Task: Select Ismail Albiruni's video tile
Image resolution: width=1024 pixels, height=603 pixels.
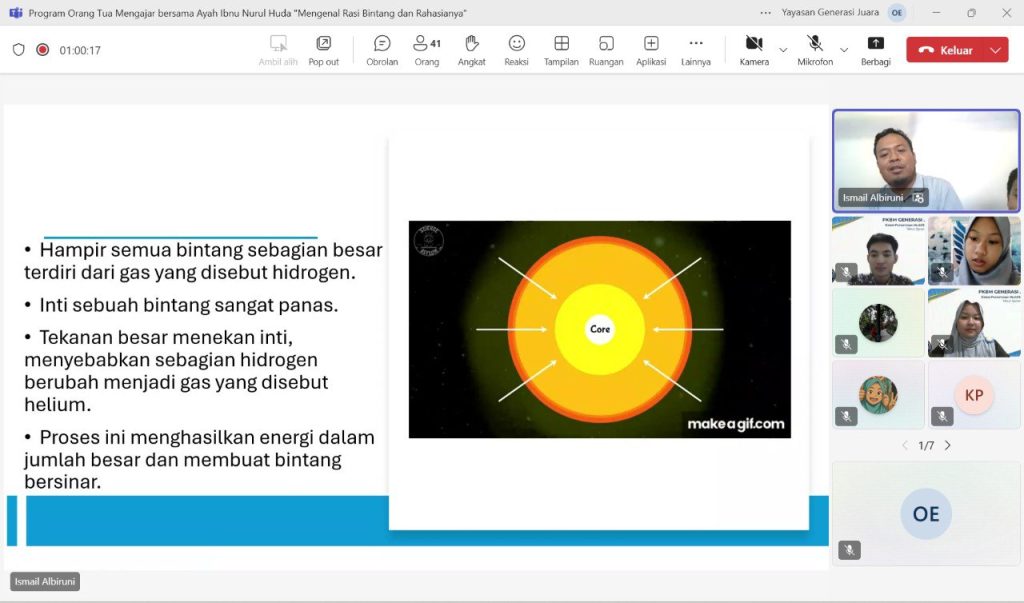Action: [x=926, y=161]
